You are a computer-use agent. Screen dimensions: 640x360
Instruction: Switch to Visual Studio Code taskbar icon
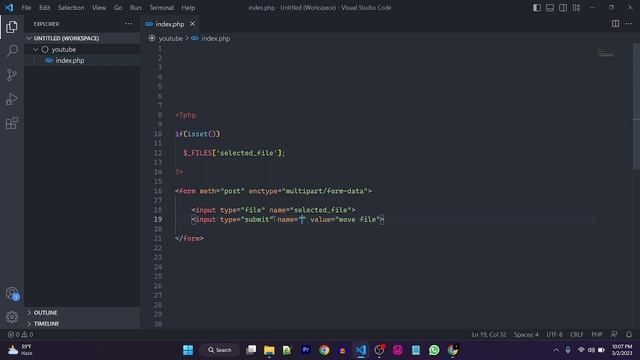click(361, 350)
